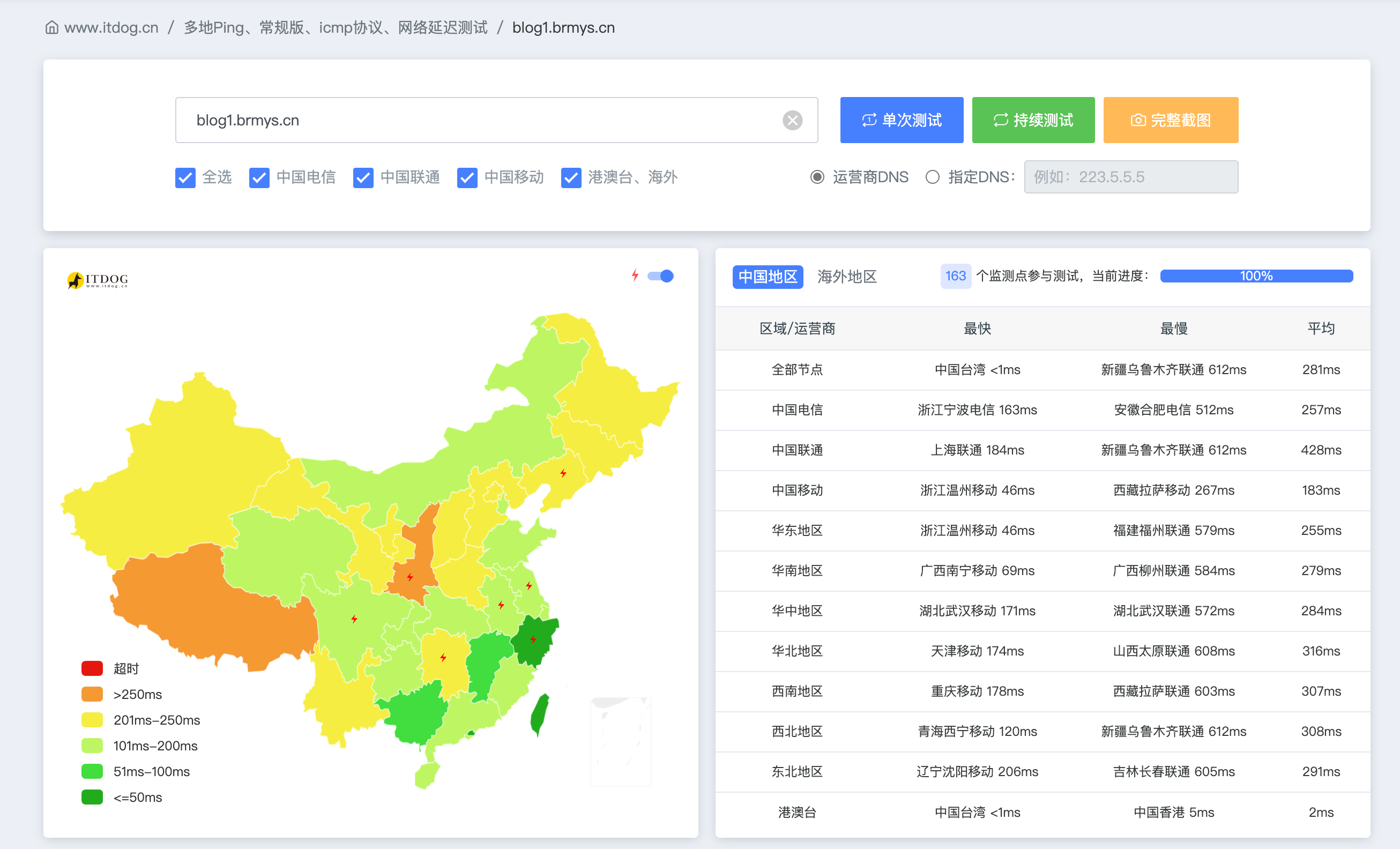Click 中国香港 5ms cell
This screenshot has height=849, width=1400.
[x=1174, y=813]
